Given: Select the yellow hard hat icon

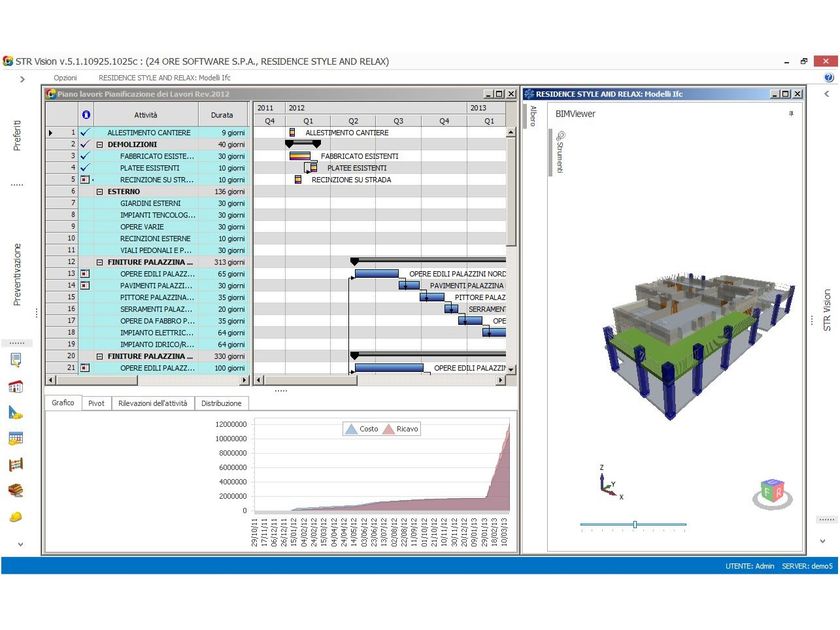Looking at the screenshot, I should tap(16, 516).
